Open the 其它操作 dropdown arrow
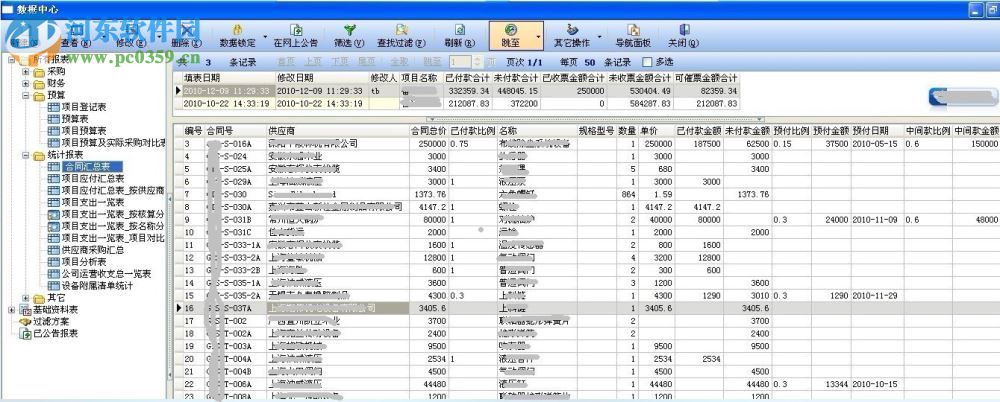The image size is (1000, 402). click(599, 36)
